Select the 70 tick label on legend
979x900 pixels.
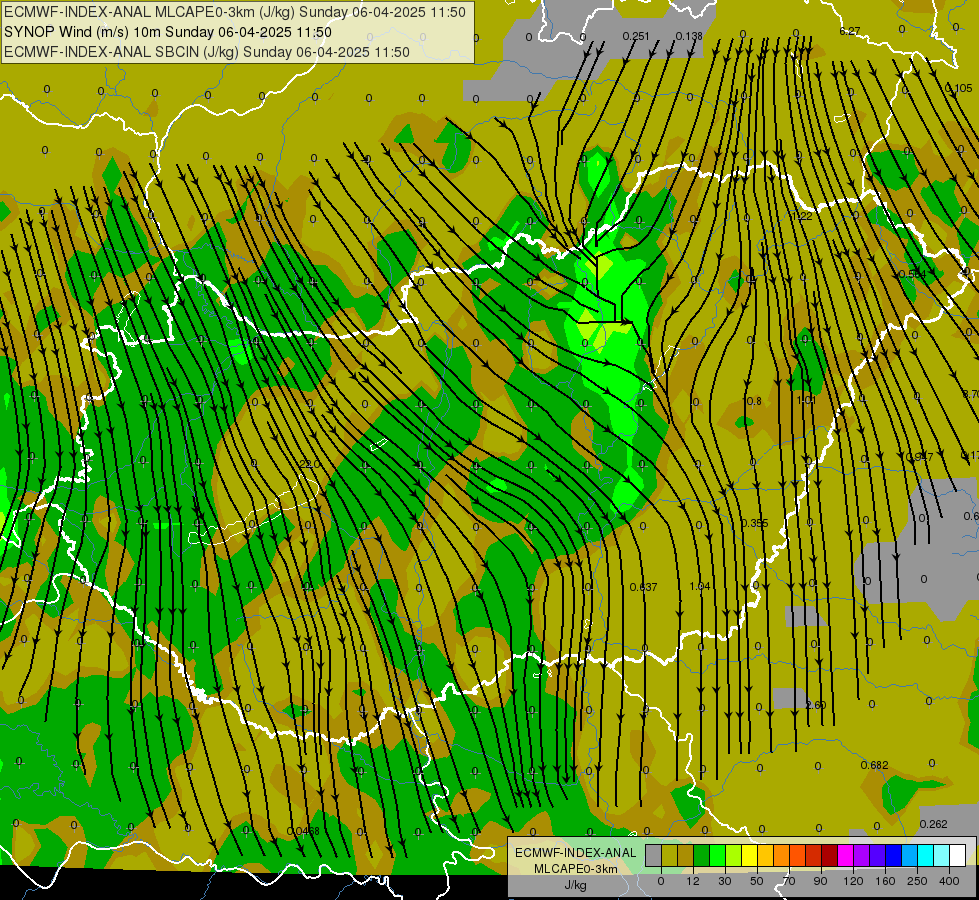point(789,881)
